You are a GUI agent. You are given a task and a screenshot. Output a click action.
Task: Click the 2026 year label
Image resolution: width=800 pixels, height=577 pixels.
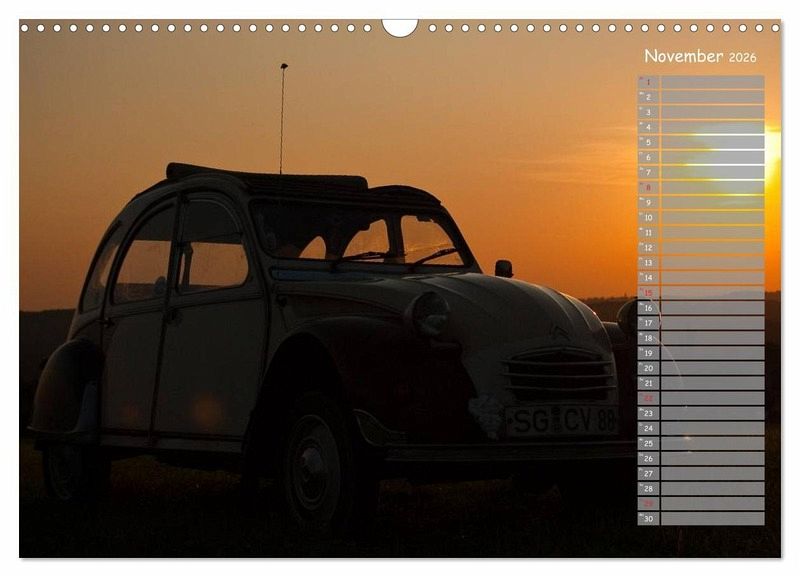click(x=742, y=58)
